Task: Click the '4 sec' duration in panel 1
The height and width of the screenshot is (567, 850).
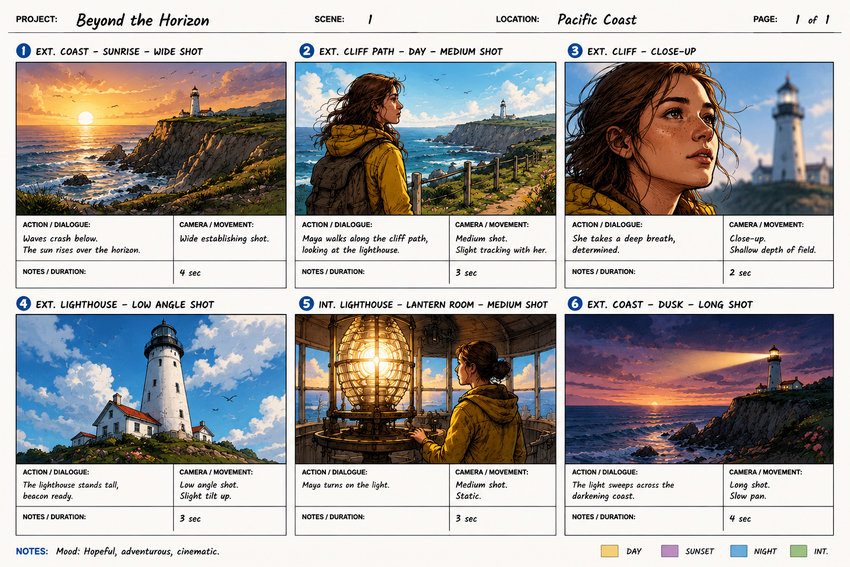Action: click(x=190, y=273)
